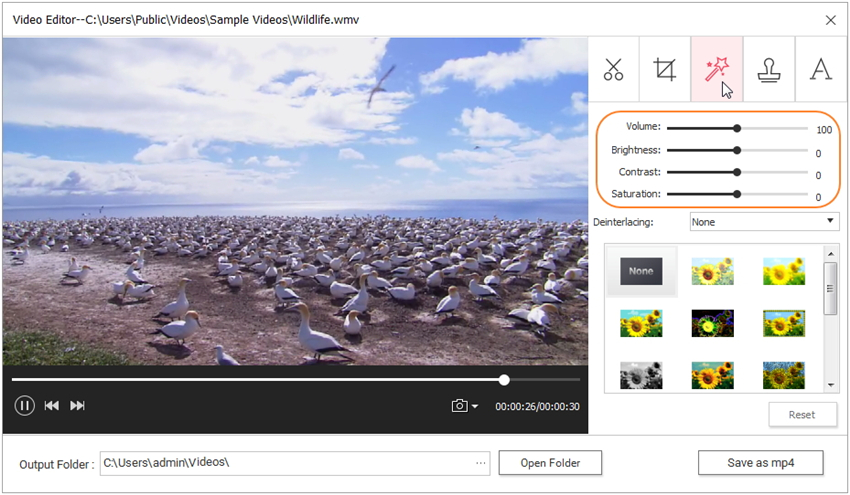Open the Subtitle text tool
850x495 pixels.
[820, 69]
